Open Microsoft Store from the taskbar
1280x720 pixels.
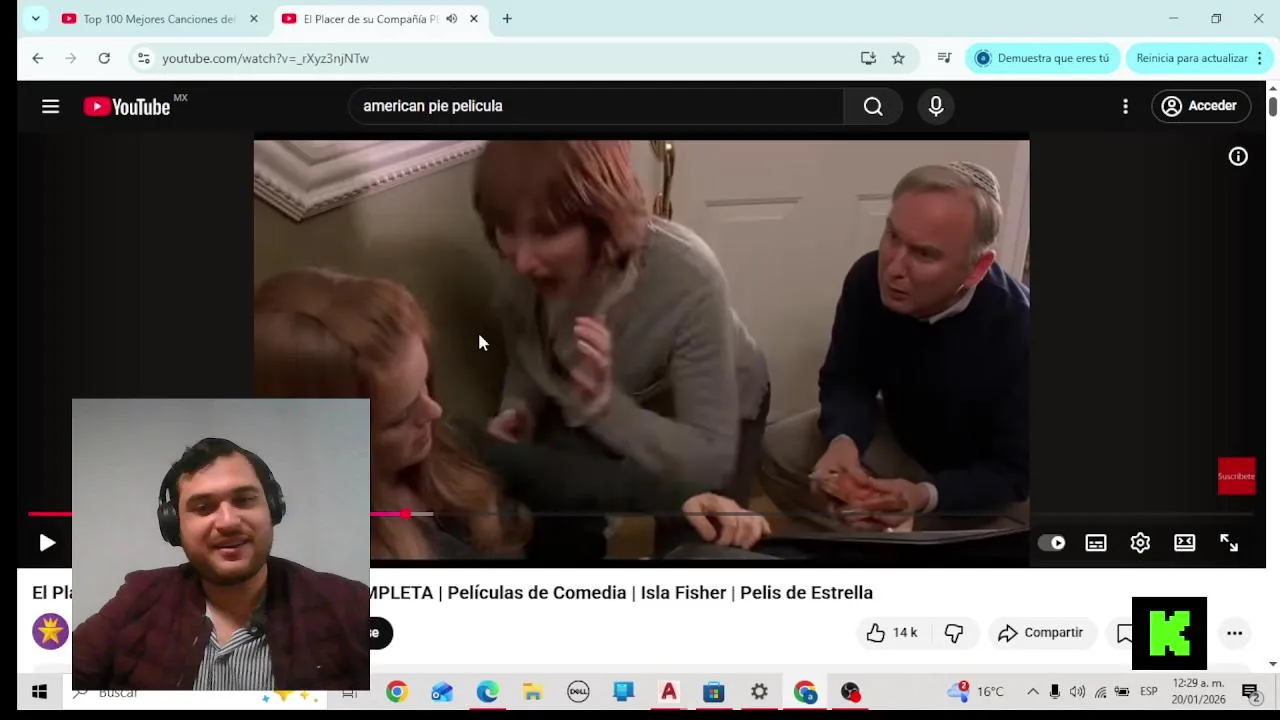pyautogui.click(x=713, y=692)
